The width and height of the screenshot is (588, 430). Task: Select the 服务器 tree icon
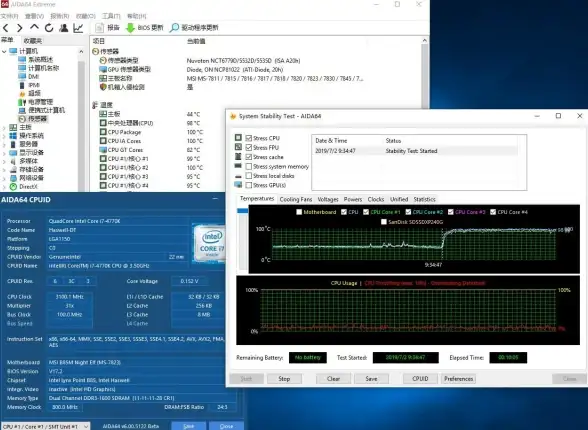coord(13,144)
